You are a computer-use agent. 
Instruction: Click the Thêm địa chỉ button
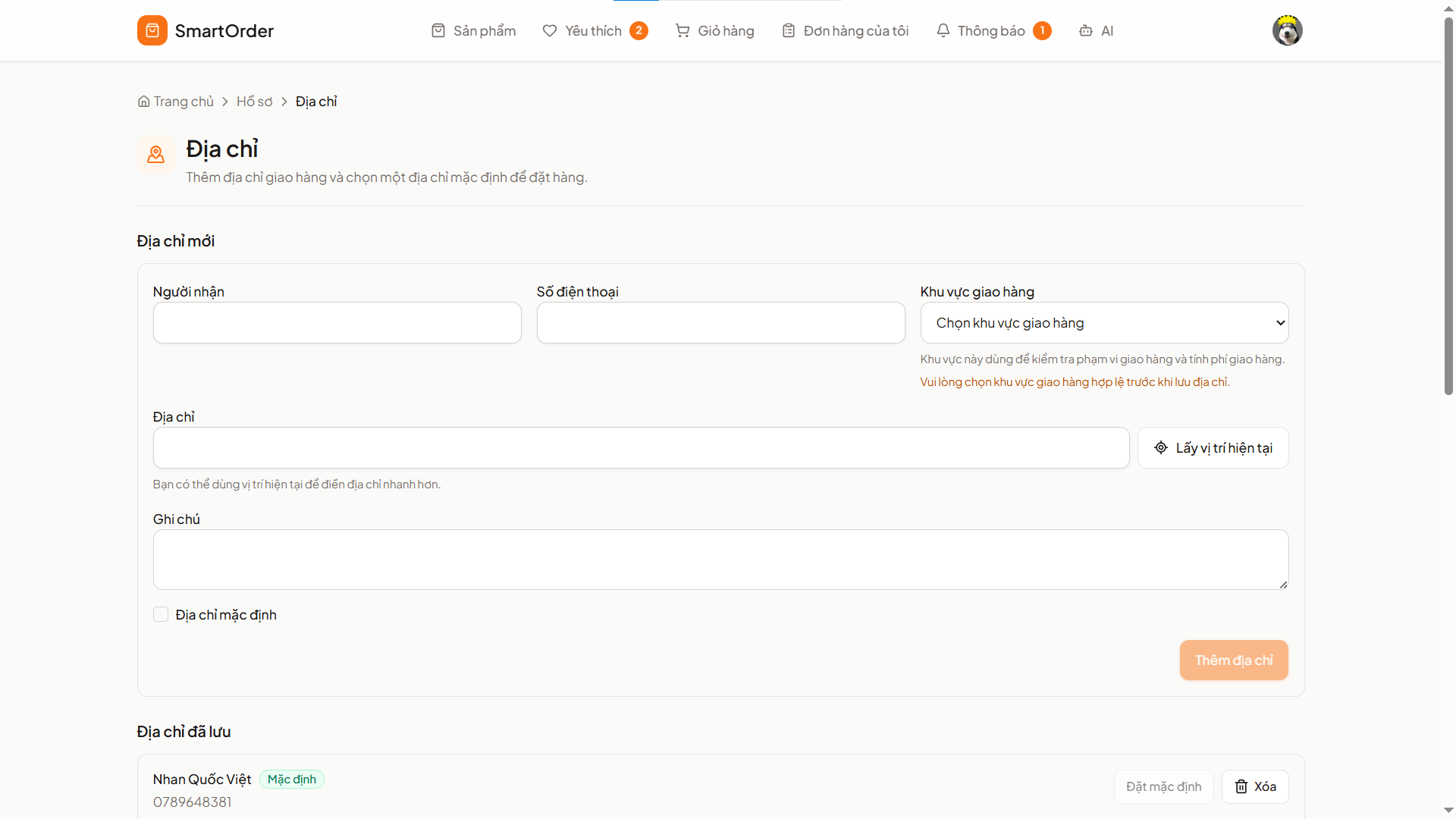(x=1233, y=661)
